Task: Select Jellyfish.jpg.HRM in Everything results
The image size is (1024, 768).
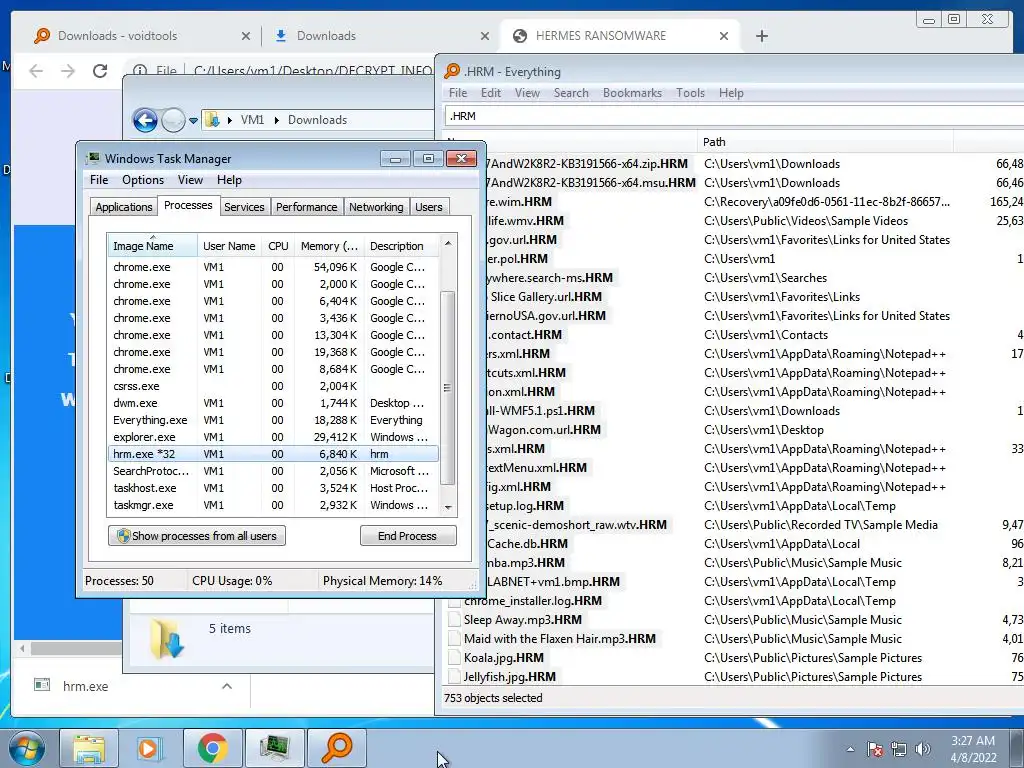Action: tap(509, 677)
